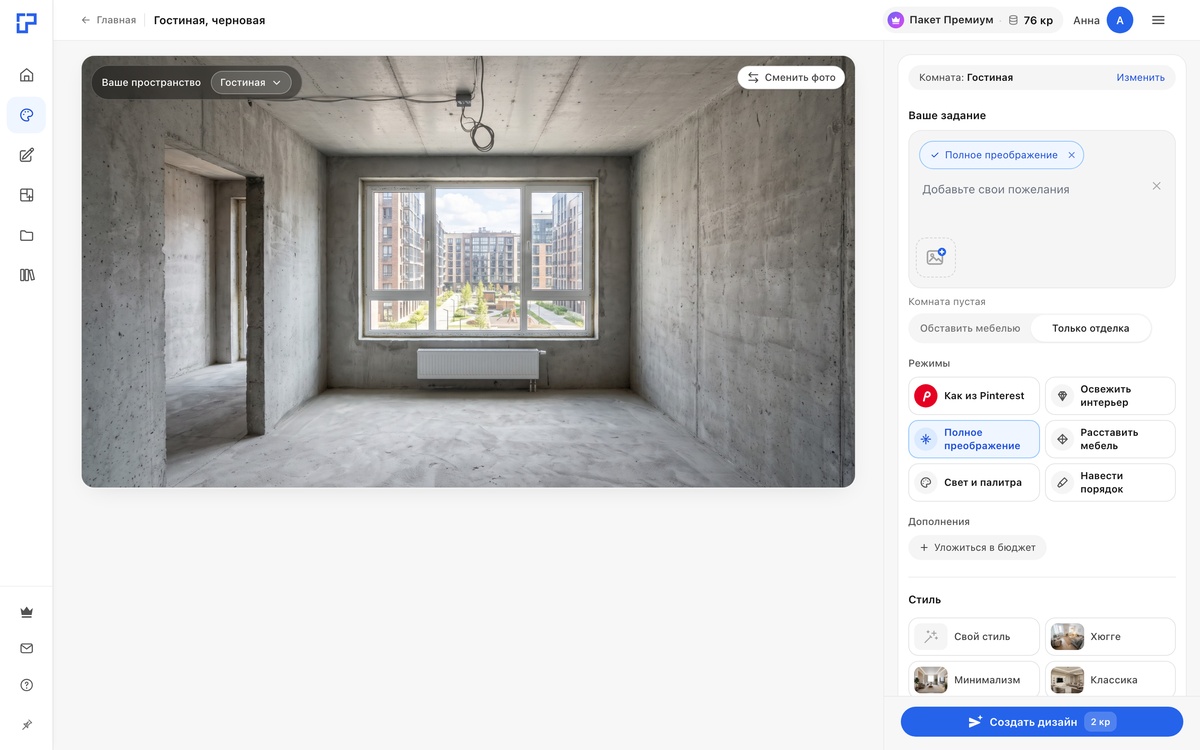Open the pencil edit icon in sidebar

[26, 155]
